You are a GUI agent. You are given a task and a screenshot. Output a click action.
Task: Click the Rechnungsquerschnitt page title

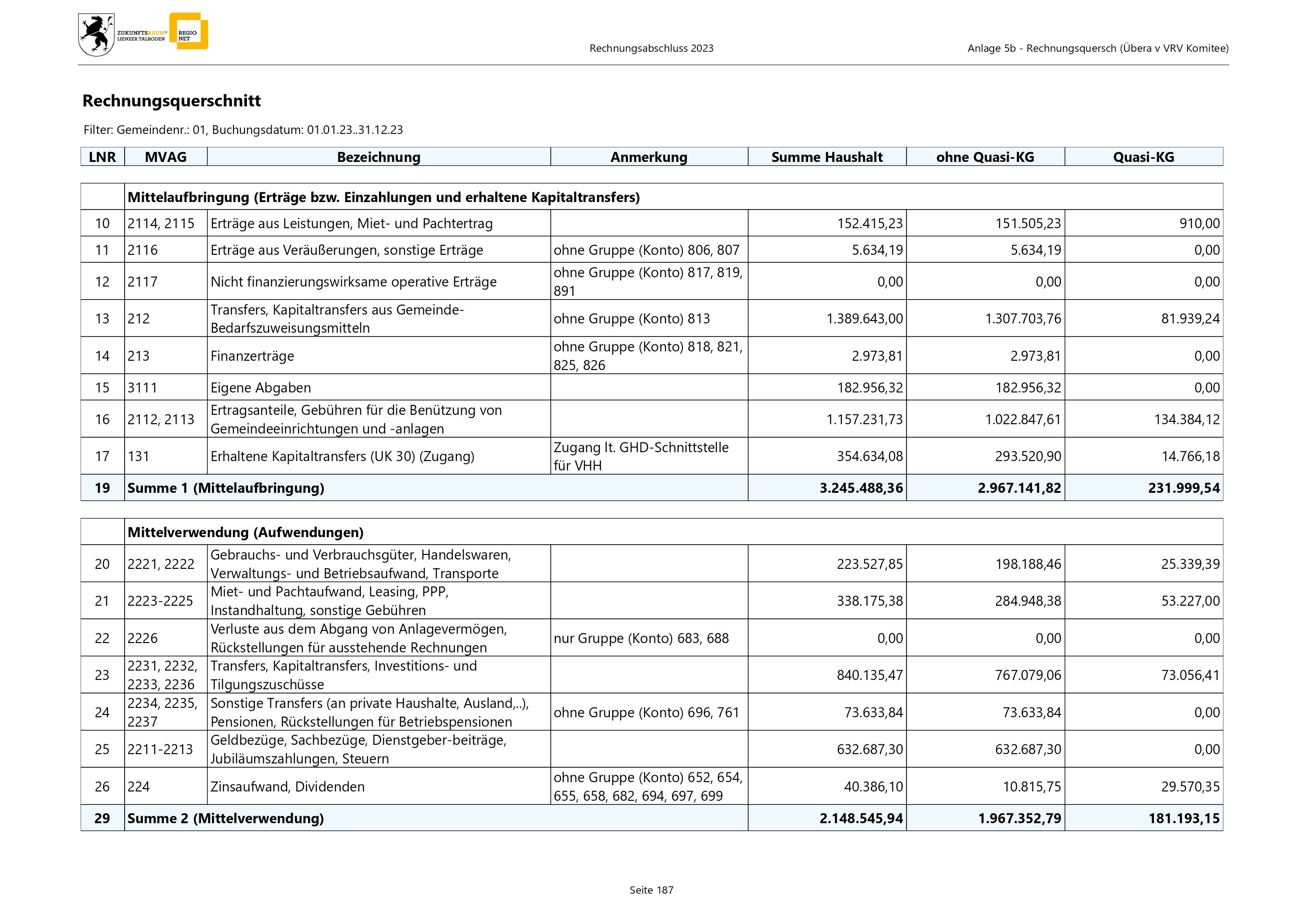pos(171,101)
